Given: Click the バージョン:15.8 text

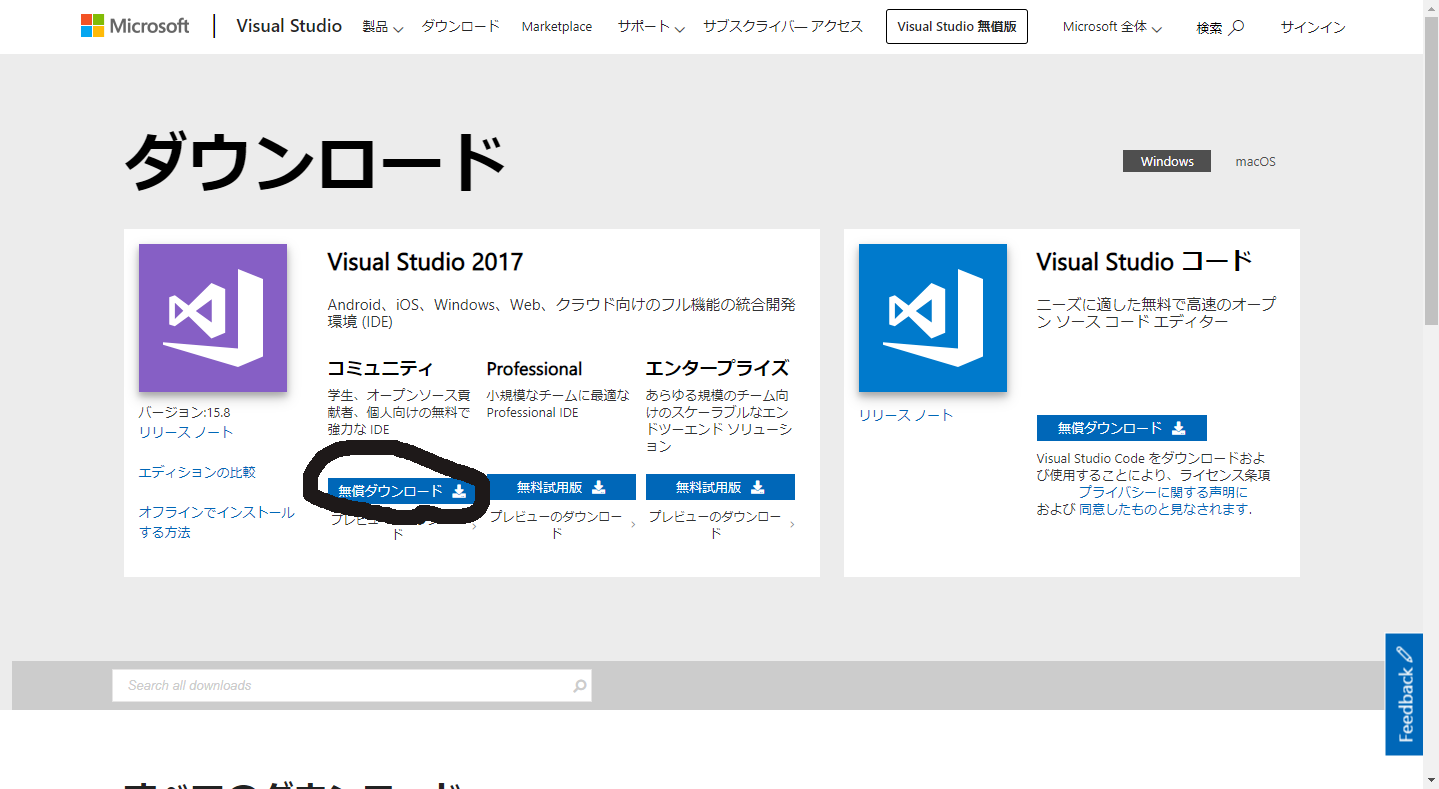Looking at the screenshot, I should (x=184, y=412).
